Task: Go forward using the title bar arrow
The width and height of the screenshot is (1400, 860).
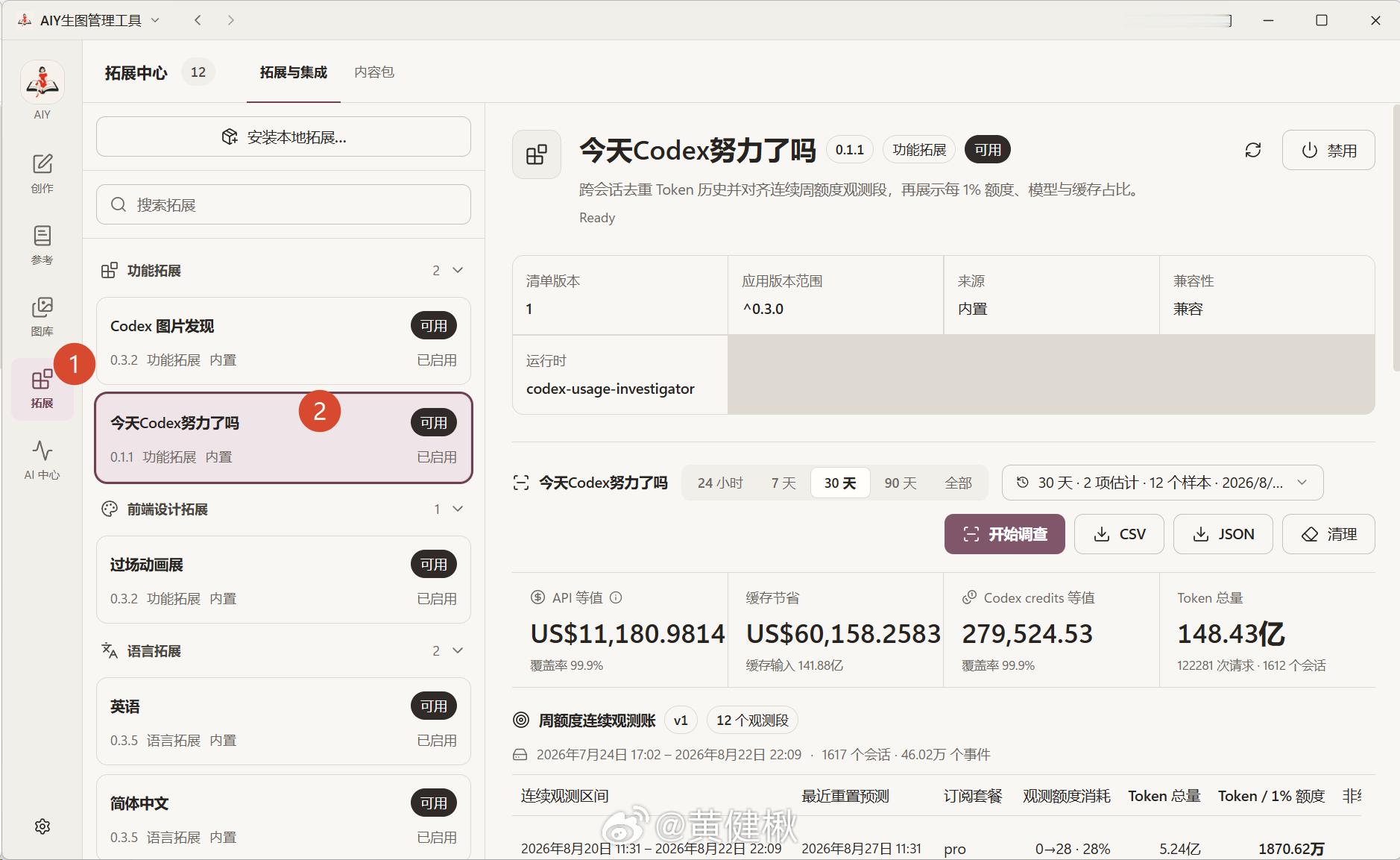Action: coord(231,20)
